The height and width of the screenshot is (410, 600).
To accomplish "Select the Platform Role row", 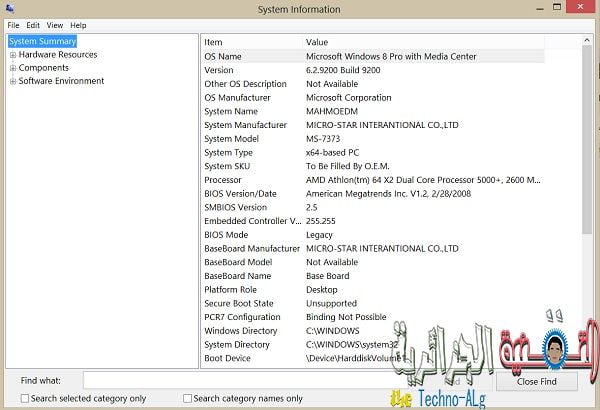I will click(x=373, y=290).
